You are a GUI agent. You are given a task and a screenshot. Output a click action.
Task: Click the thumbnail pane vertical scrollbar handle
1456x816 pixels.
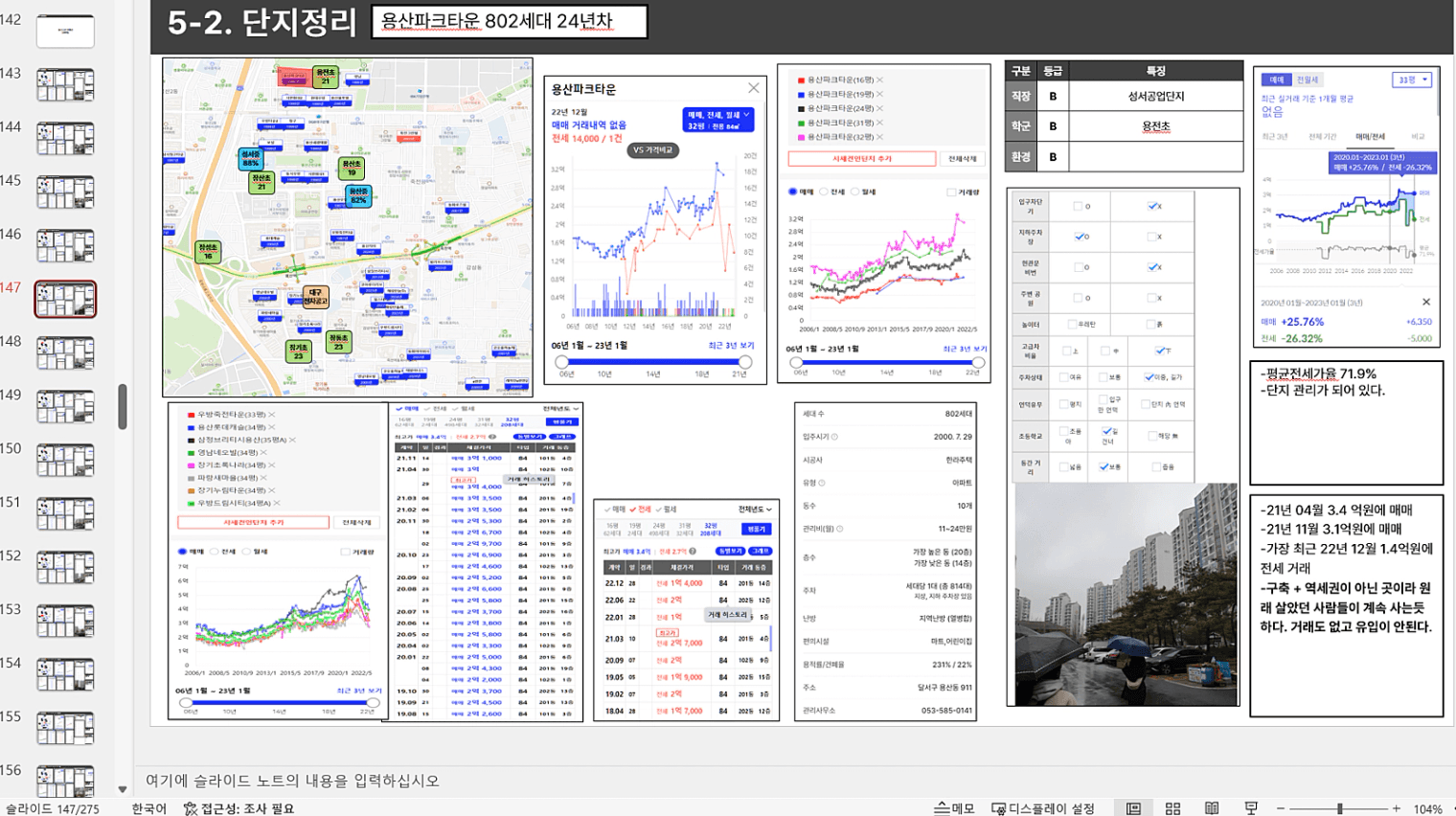click(x=123, y=406)
